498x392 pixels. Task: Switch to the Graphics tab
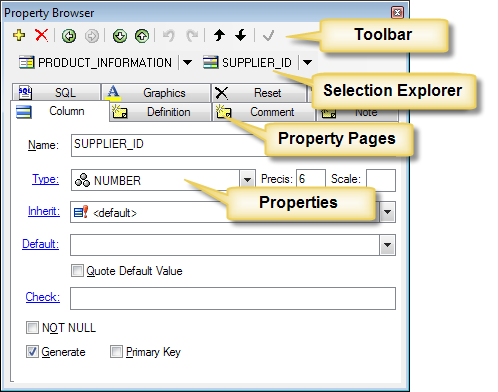click(x=156, y=93)
